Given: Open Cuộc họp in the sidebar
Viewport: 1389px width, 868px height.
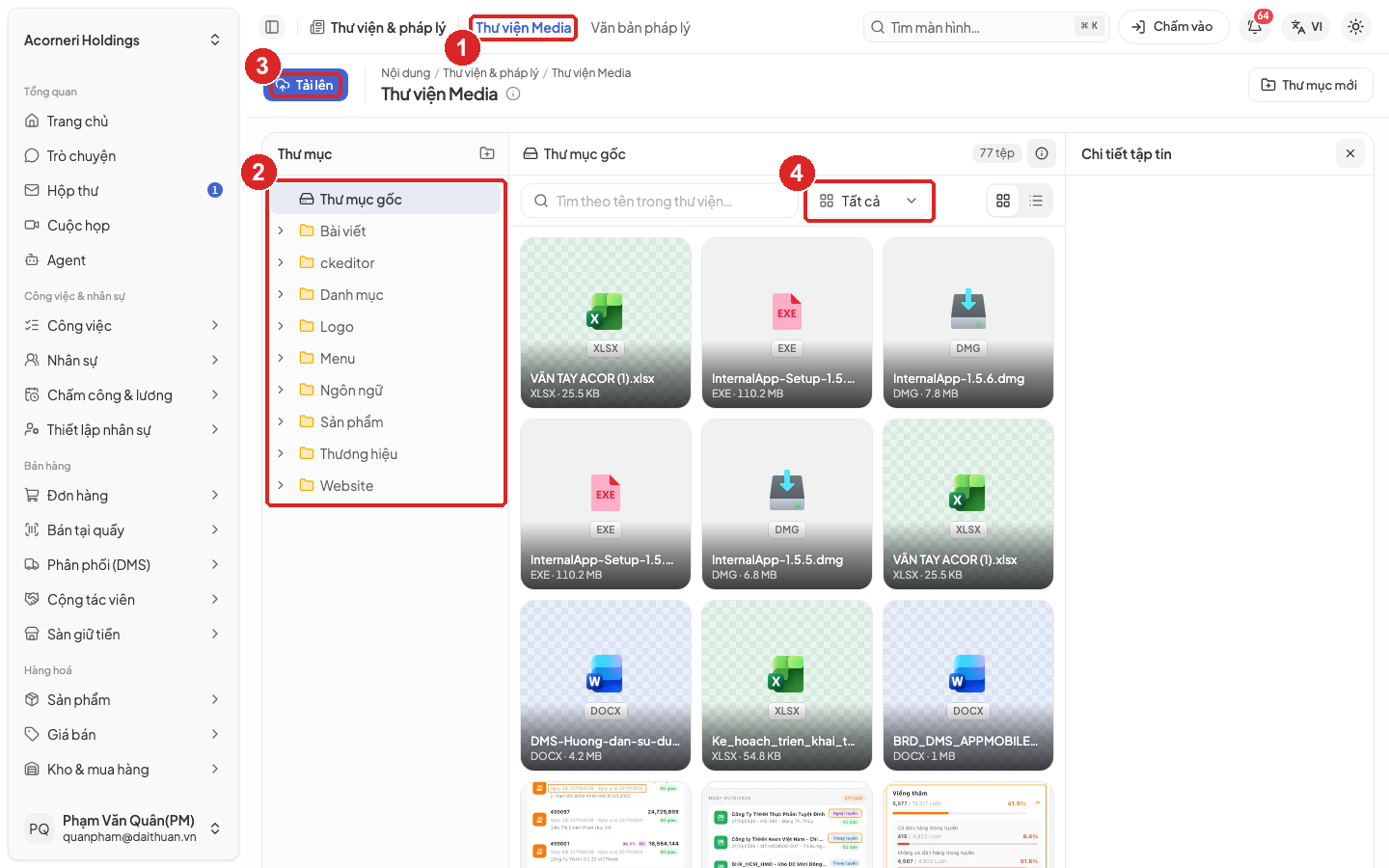Looking at the screenshot, I should (123, 225).
